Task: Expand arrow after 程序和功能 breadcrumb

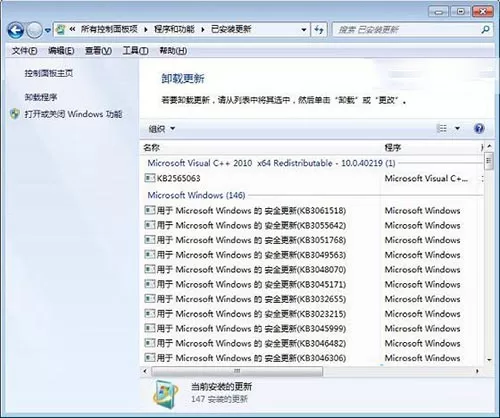Action: coord(203,30)
